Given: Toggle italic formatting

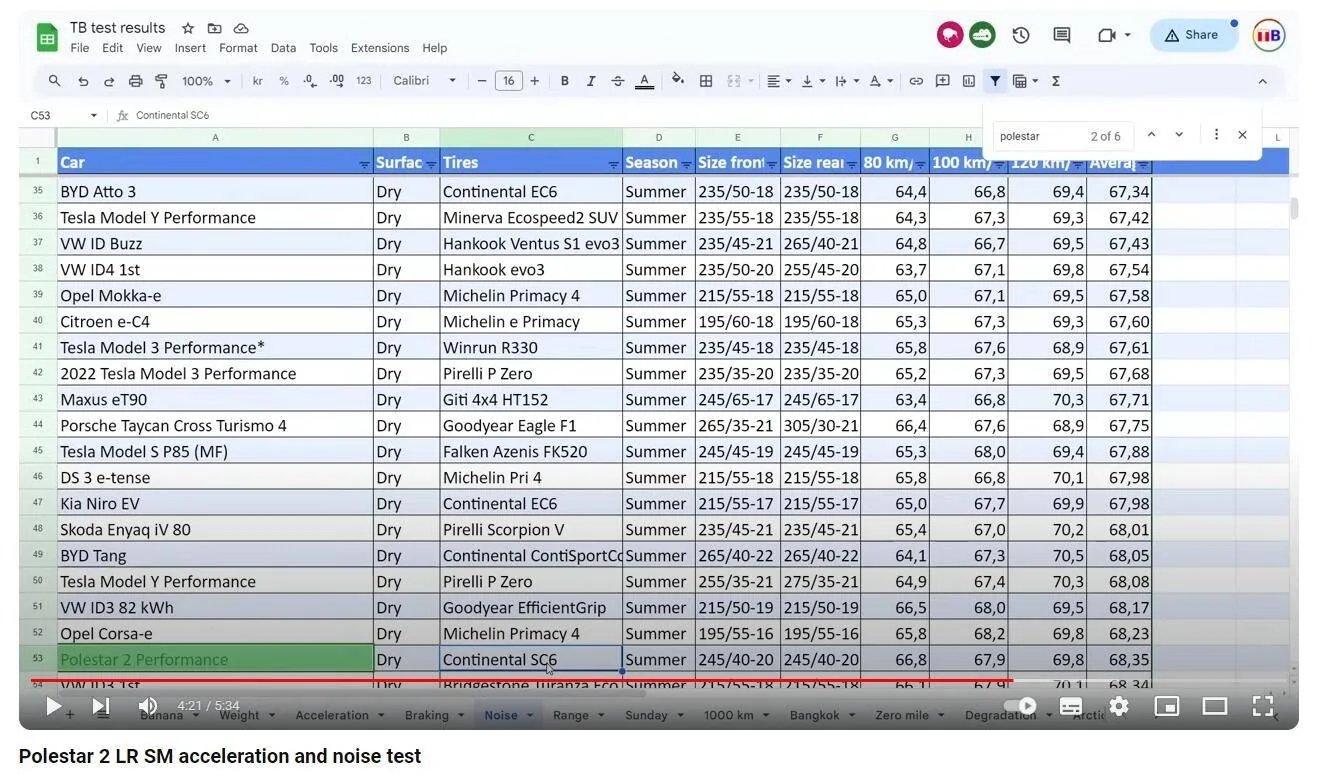Looking at the screenshot, I should pos(591,81).
